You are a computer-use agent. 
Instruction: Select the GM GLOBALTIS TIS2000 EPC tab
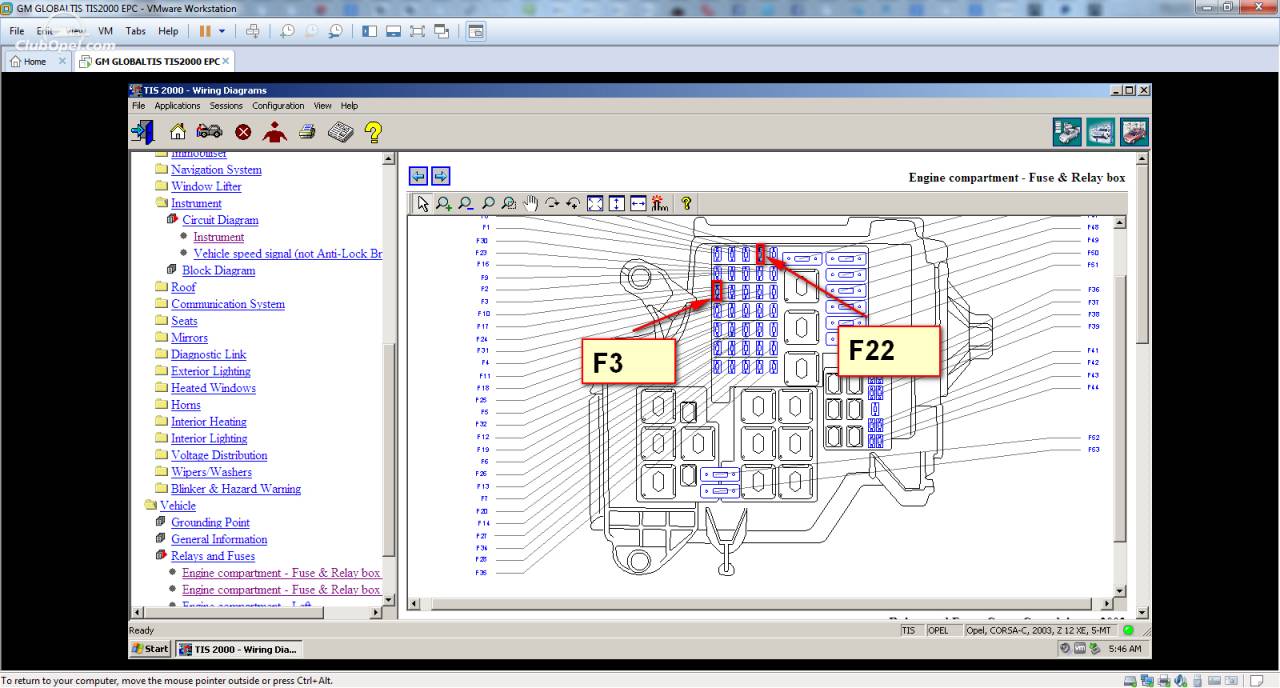pyautogui.click(x=154, y=61)
